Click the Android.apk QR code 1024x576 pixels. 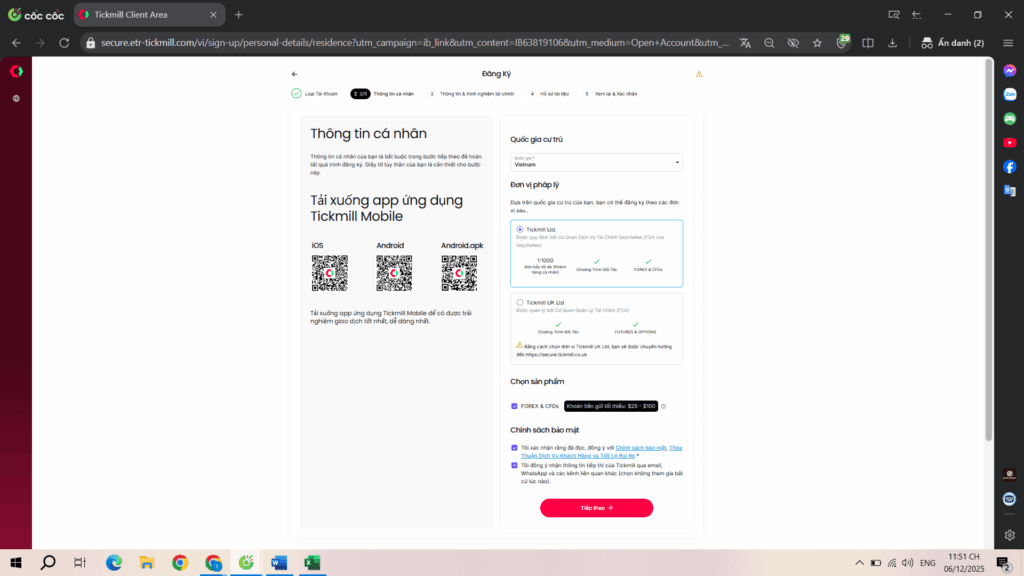point(459,273)
